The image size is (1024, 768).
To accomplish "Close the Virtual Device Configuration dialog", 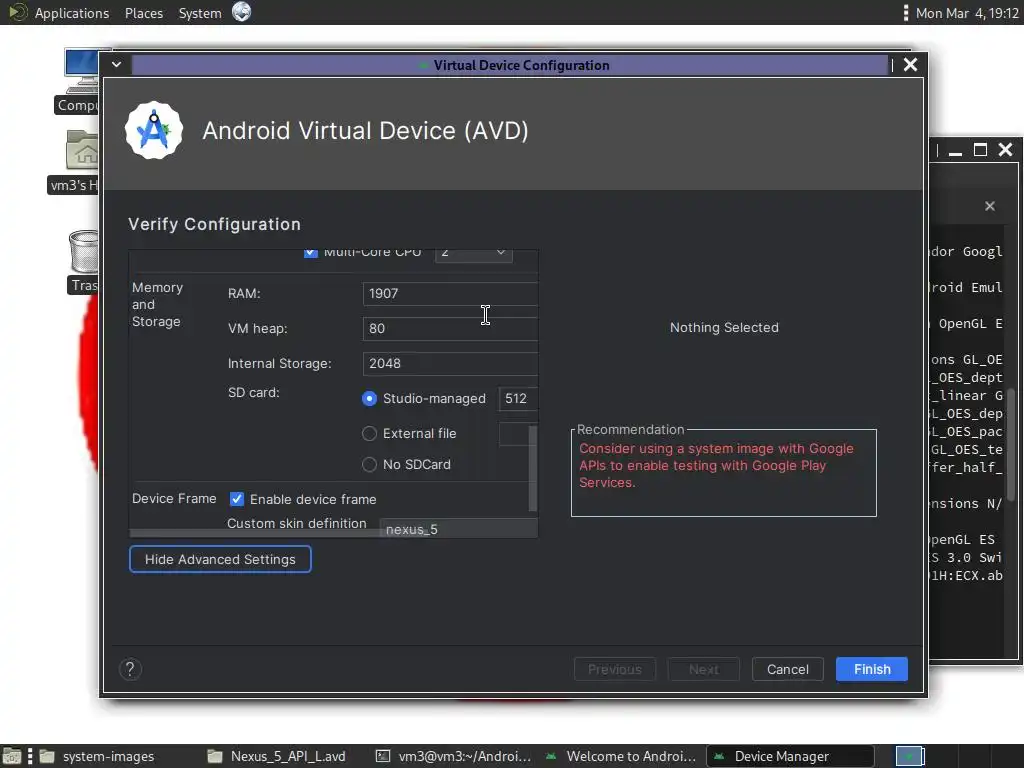I will click(910, 65).
